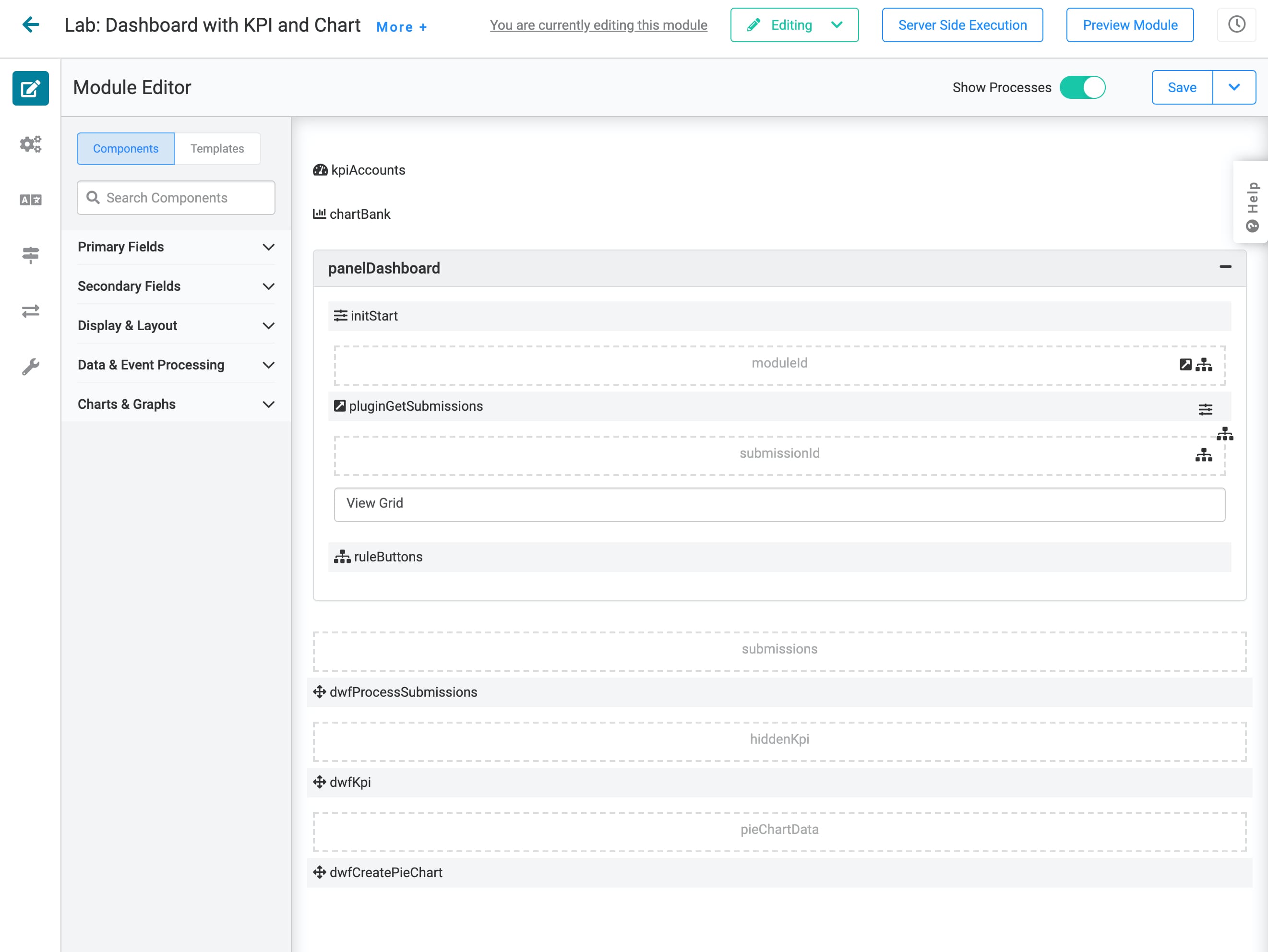
Task: Open the Save options dropdown arrow
Action: [1234, 88]
